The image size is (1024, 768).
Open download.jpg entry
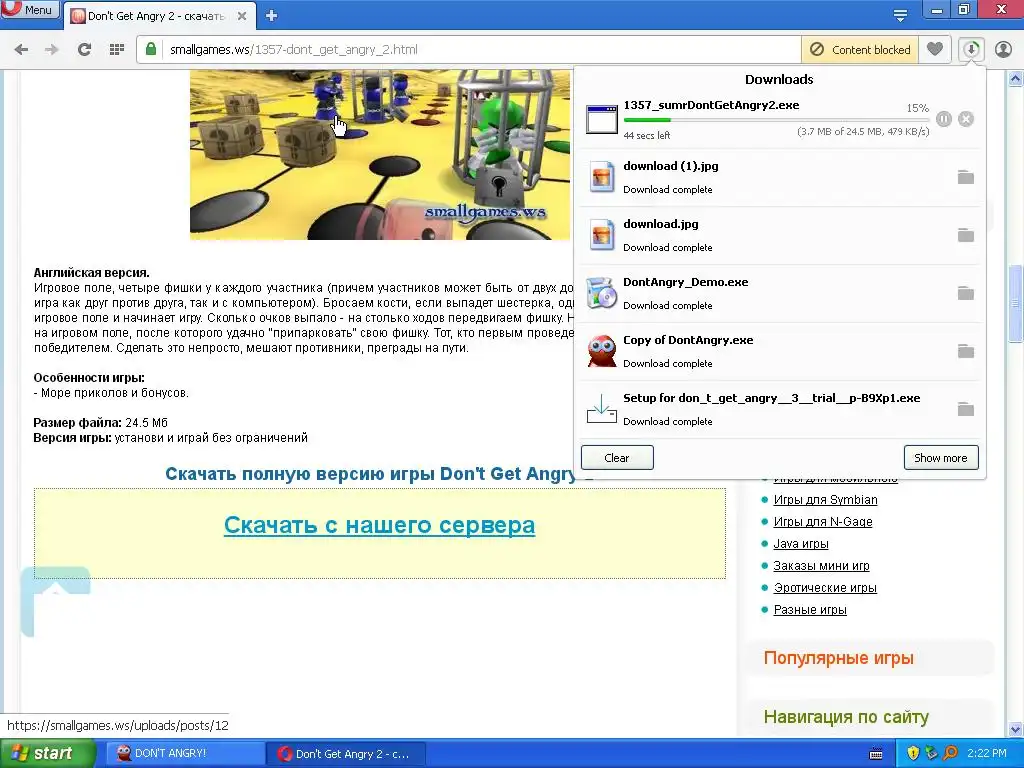click(780, 236)
